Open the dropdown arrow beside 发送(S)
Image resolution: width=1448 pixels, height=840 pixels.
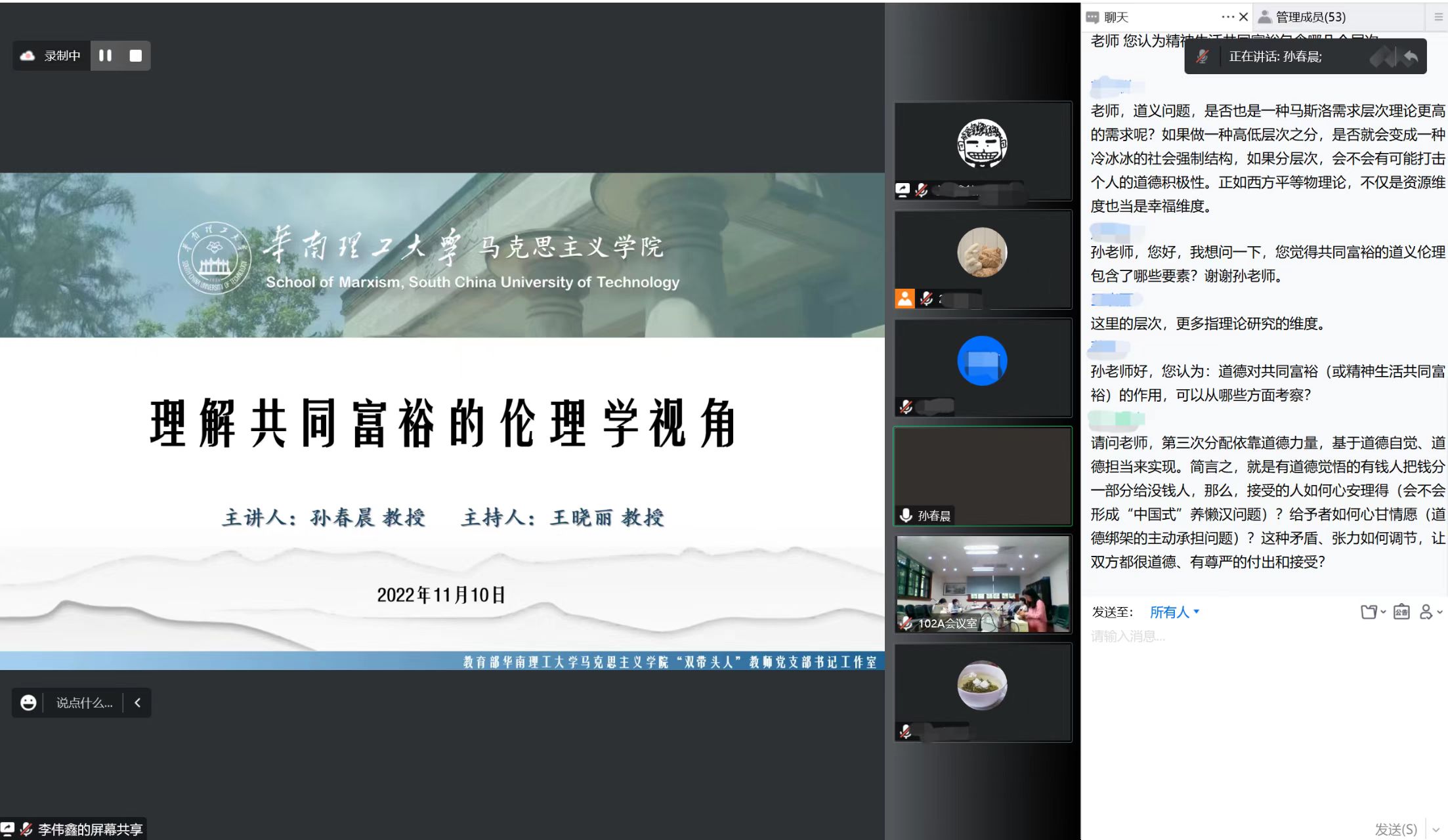[1434, 828]
